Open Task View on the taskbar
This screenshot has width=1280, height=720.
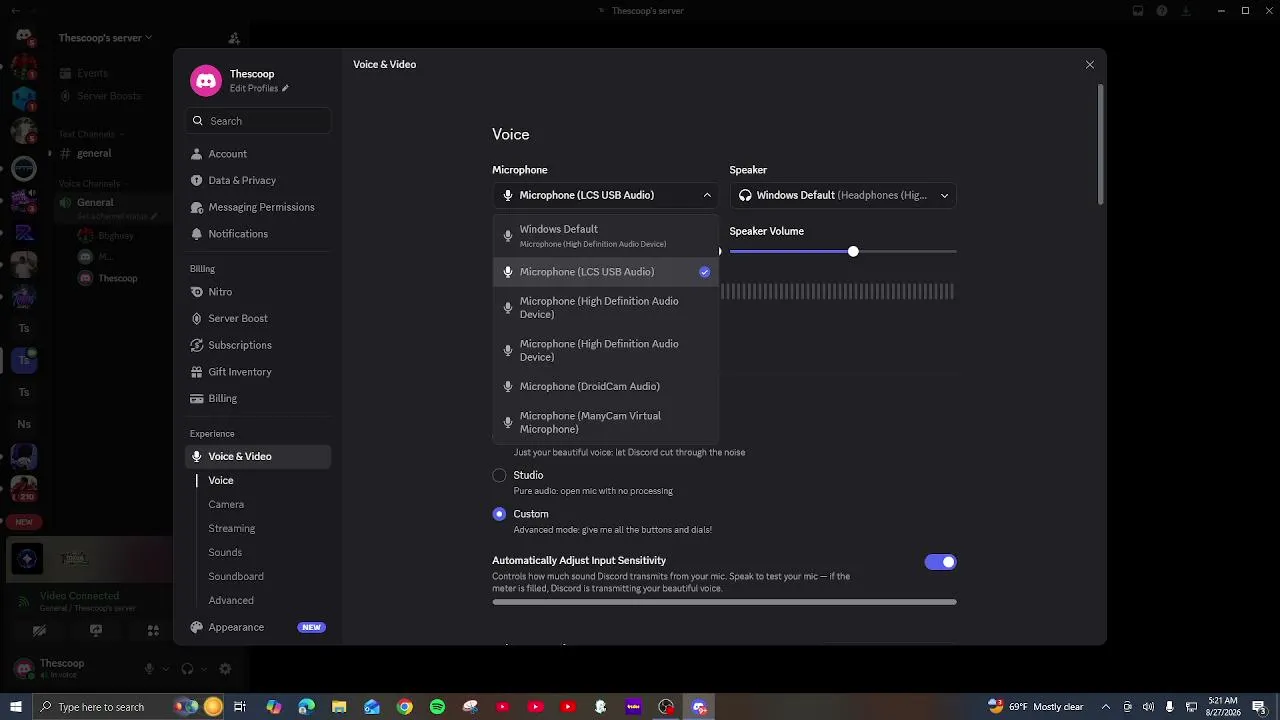click(x=240, y=707)
